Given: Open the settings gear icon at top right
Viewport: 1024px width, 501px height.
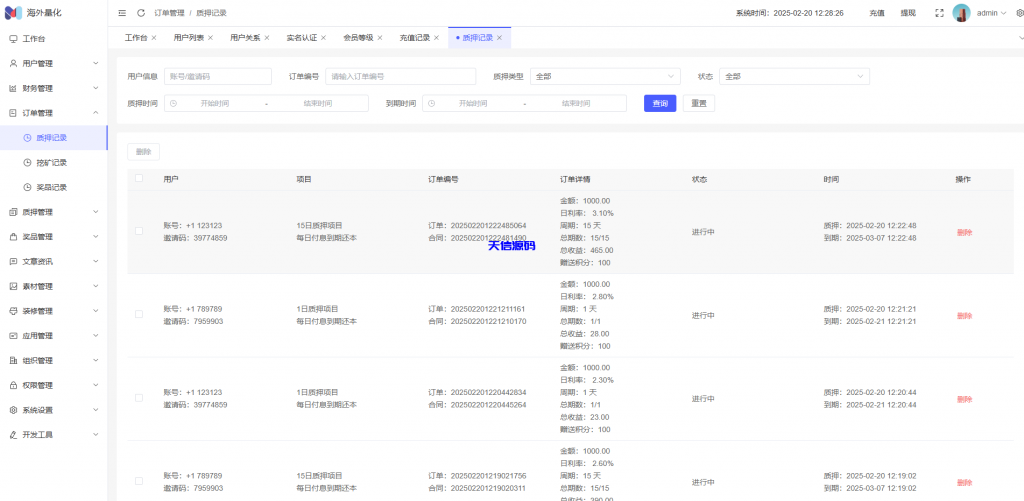Looking at the screenshot, I should click(x=1020, y=13).
